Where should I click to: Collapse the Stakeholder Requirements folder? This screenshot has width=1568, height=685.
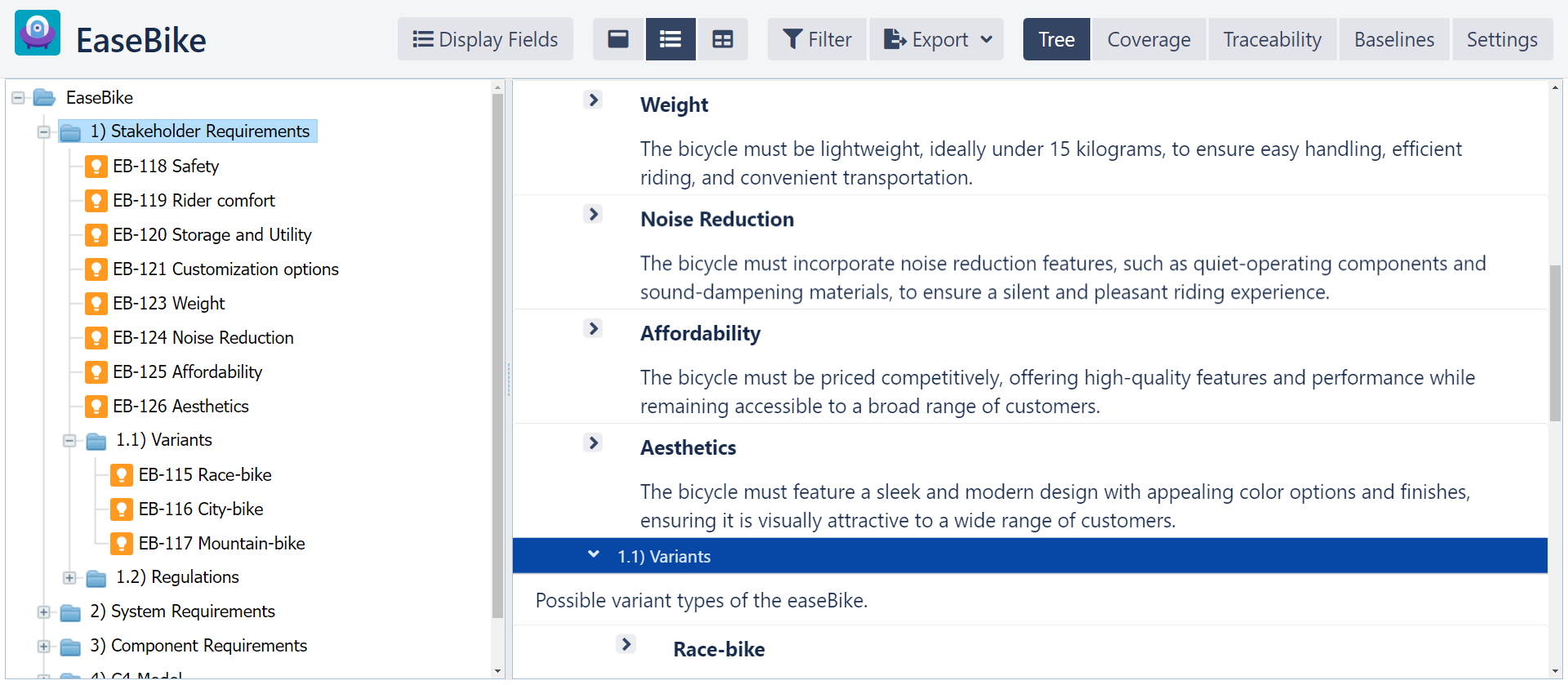[44, 131]
